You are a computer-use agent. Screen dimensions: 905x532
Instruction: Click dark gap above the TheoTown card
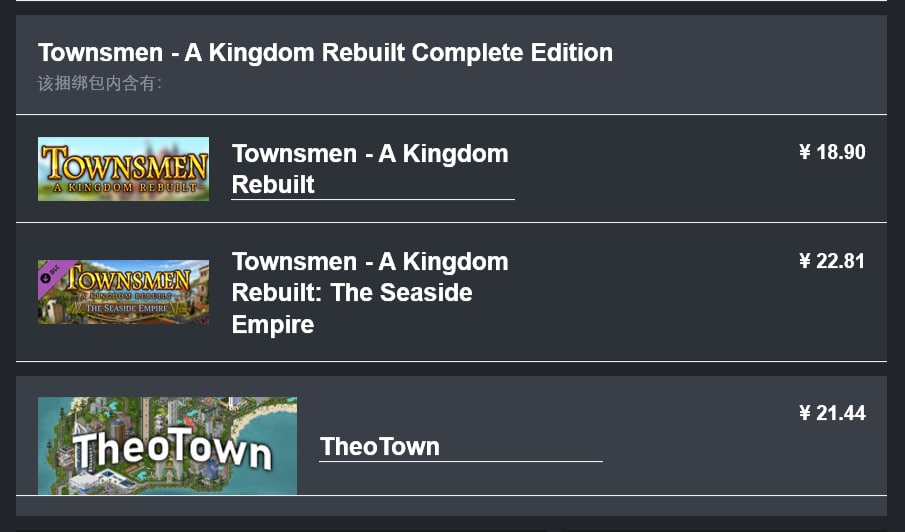(450, 369)
